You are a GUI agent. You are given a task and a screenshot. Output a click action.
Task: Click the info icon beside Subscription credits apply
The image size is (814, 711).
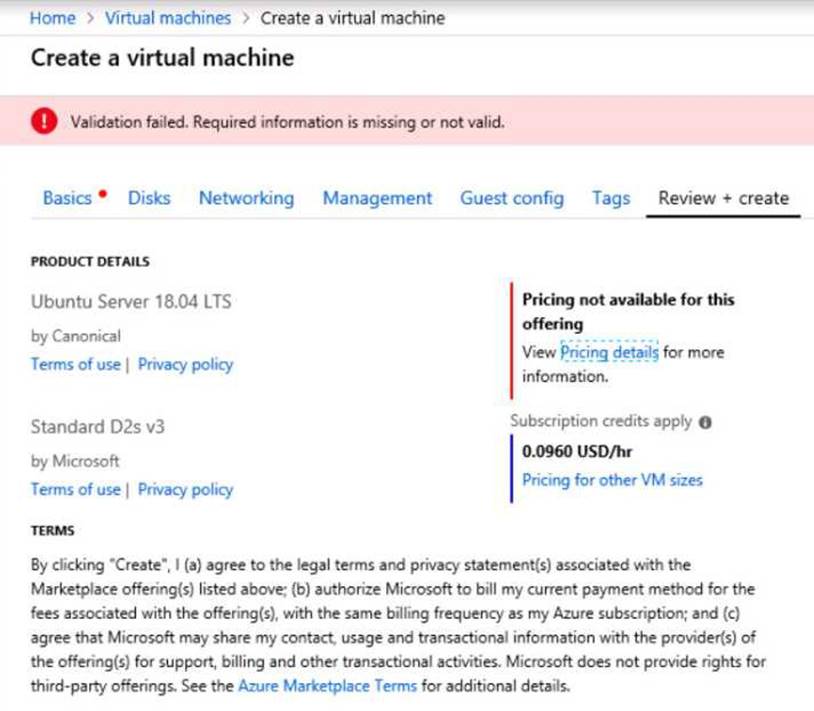705,422
